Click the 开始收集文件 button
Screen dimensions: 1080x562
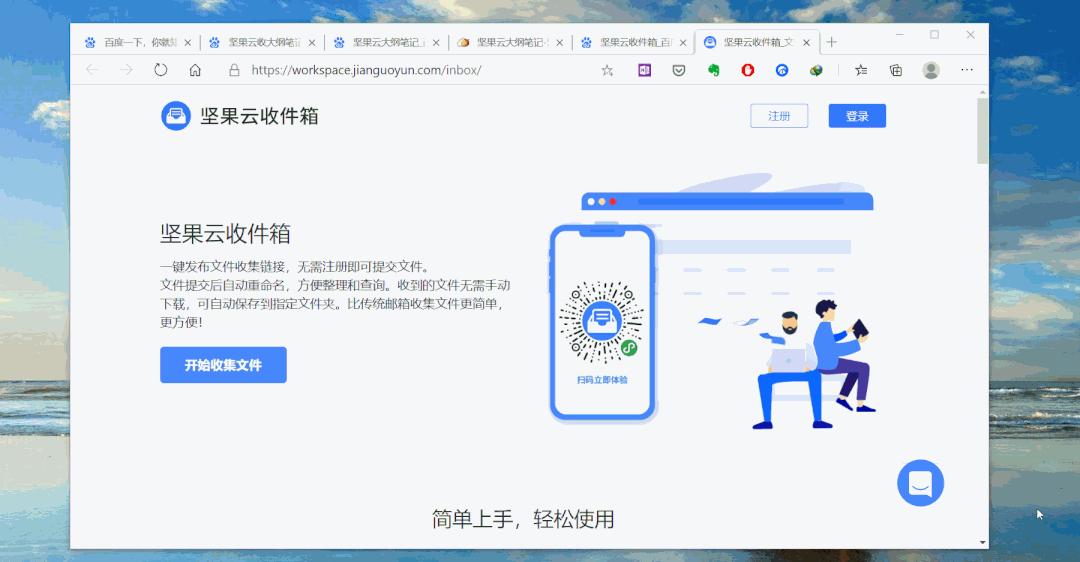[223, 365]
